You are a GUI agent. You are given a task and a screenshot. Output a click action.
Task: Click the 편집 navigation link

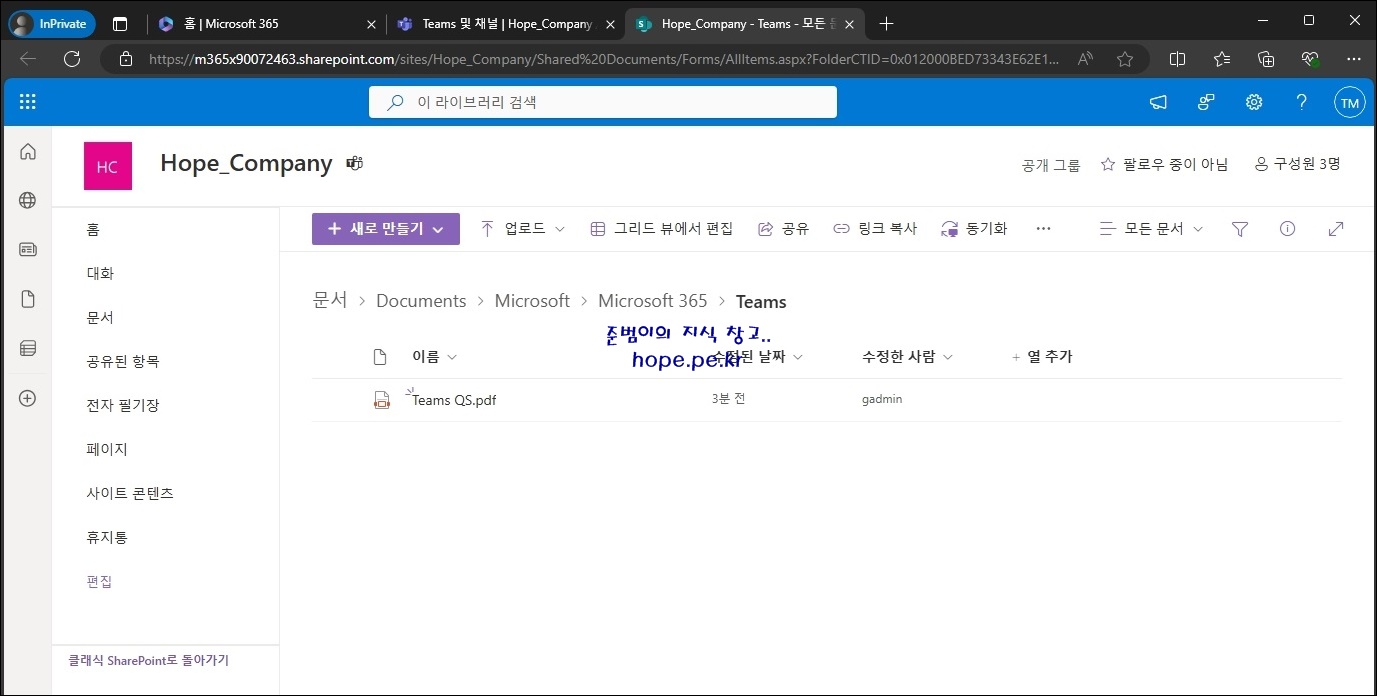(x=99, y=581)
